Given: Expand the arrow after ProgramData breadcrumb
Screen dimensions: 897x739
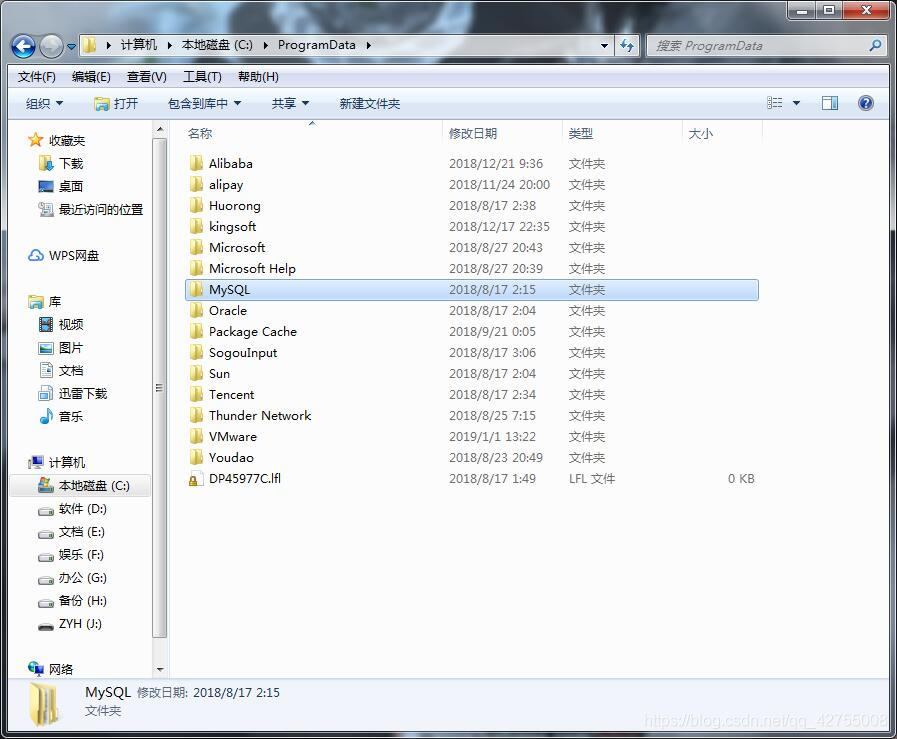Looking at the screenshot, I should click(368, 45).
